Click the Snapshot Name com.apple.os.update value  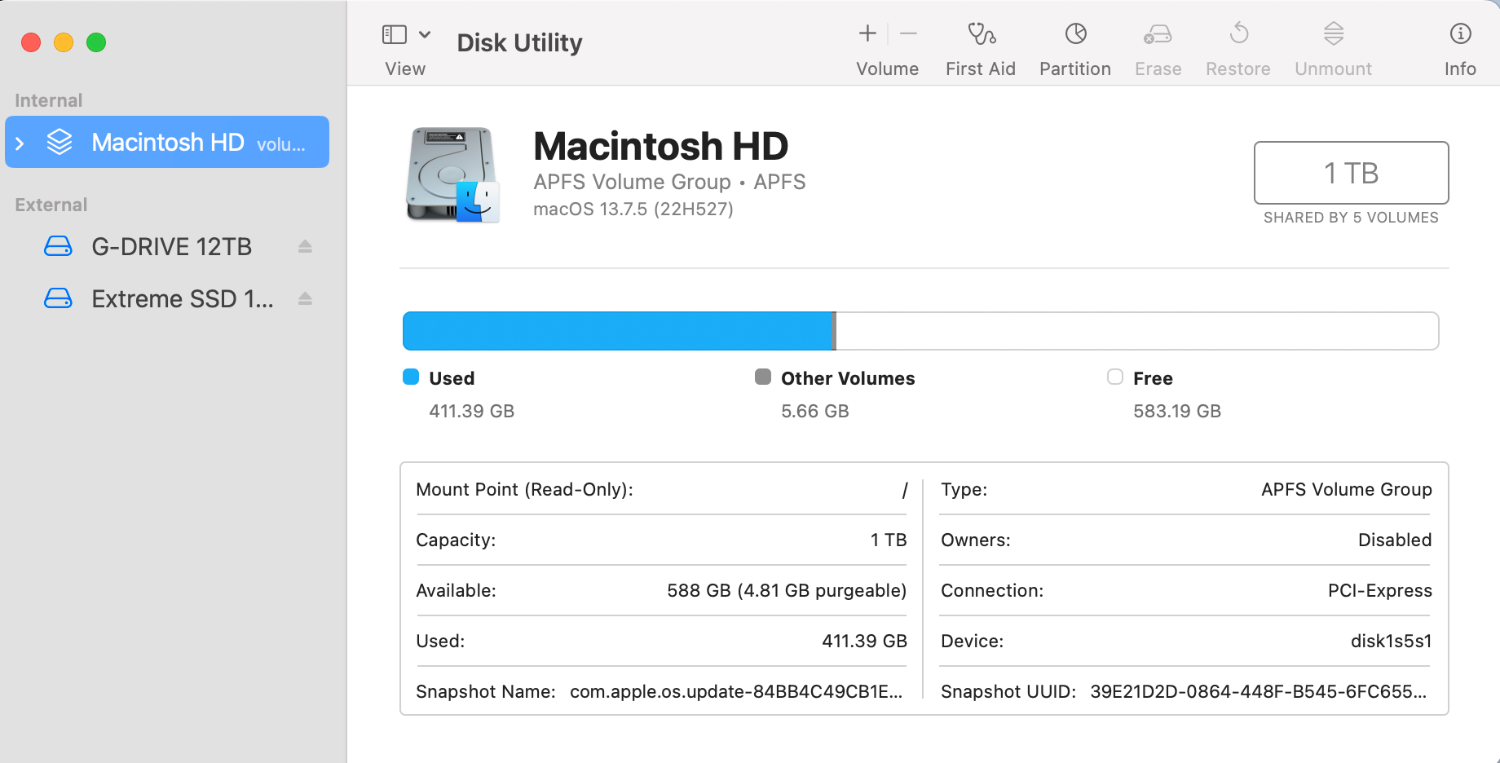(737, 692)
